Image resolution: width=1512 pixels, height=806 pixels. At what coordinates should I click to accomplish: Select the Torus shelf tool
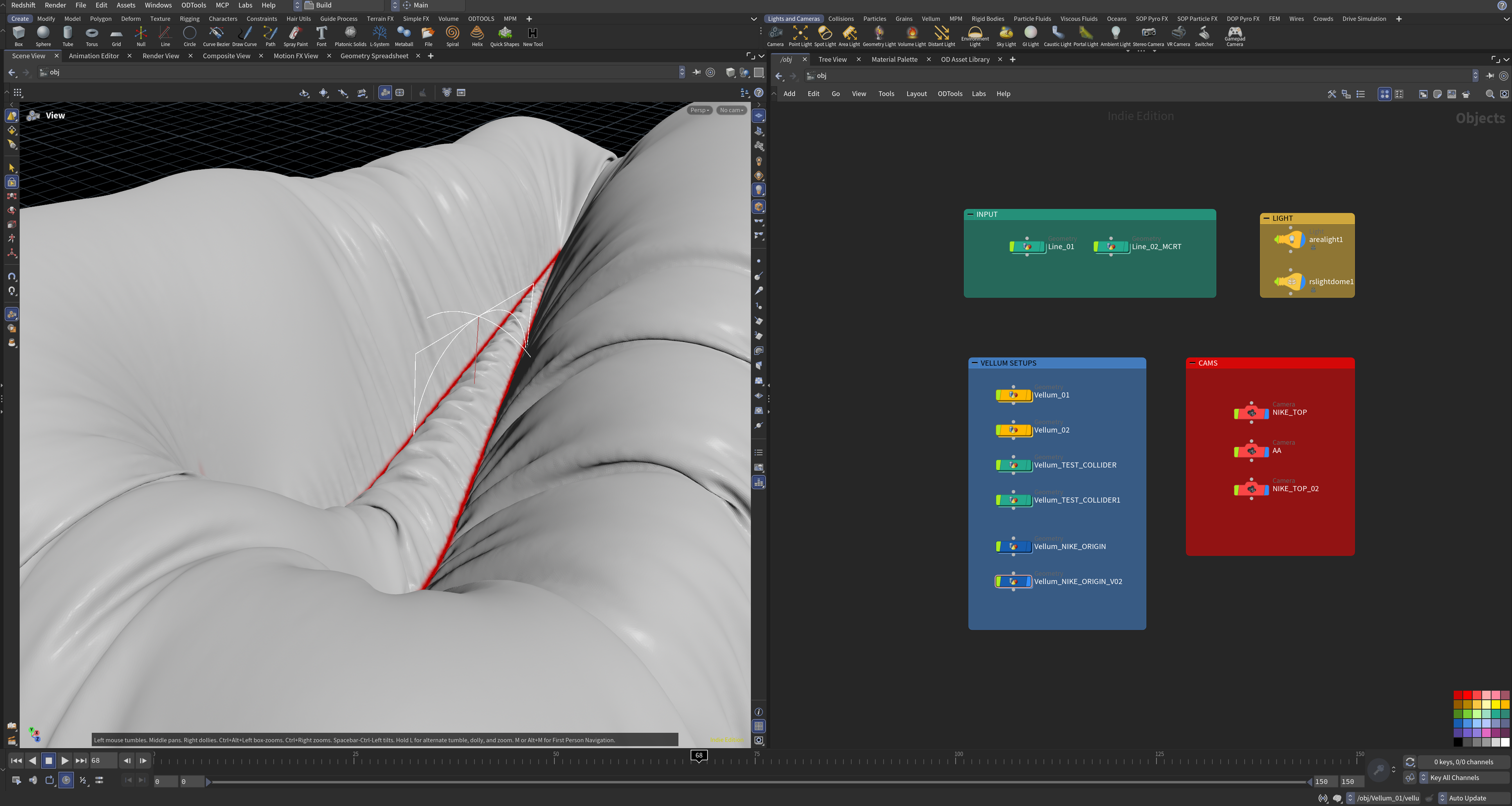click(92, 36)
